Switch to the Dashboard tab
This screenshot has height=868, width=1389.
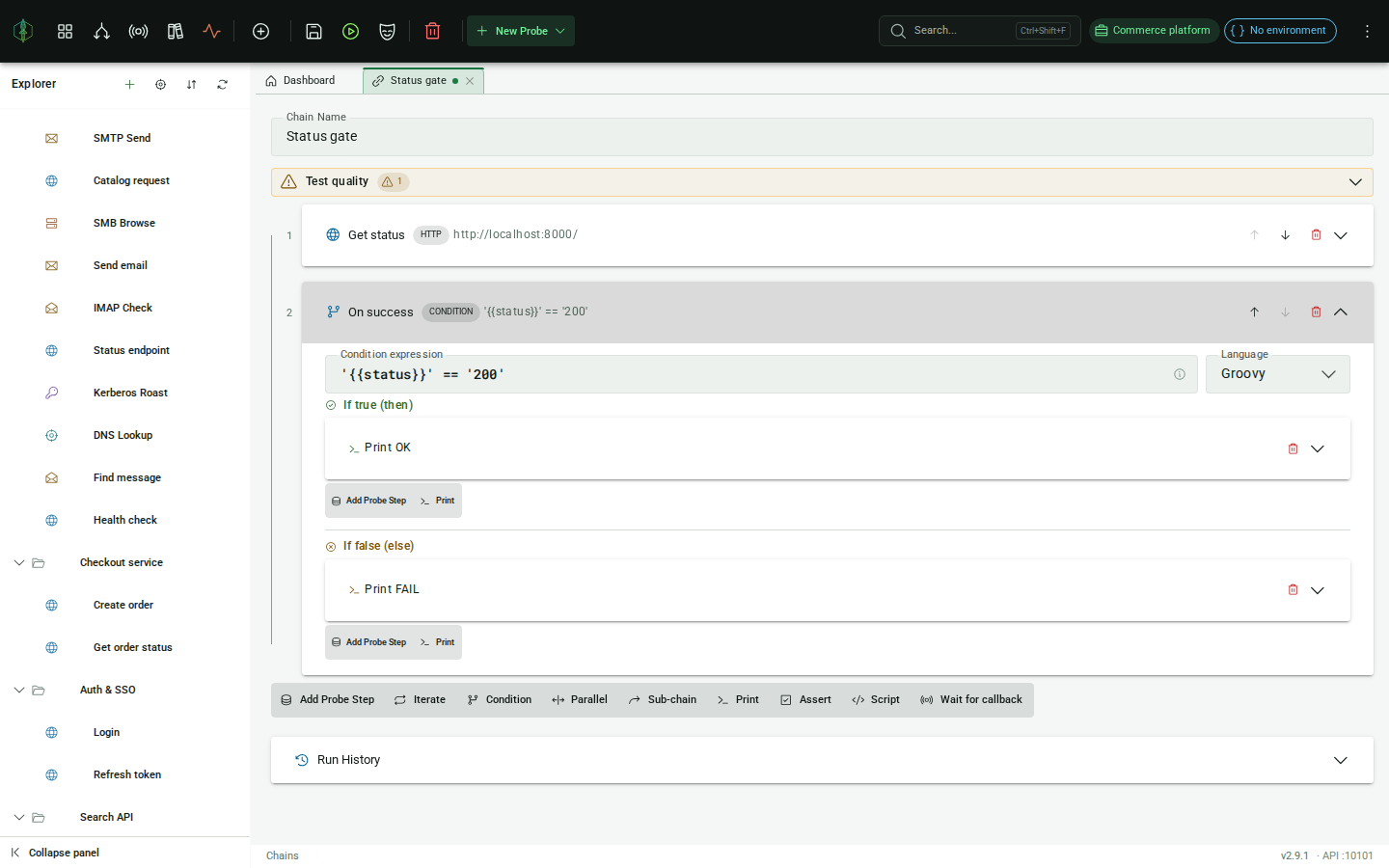pos(300,81)
